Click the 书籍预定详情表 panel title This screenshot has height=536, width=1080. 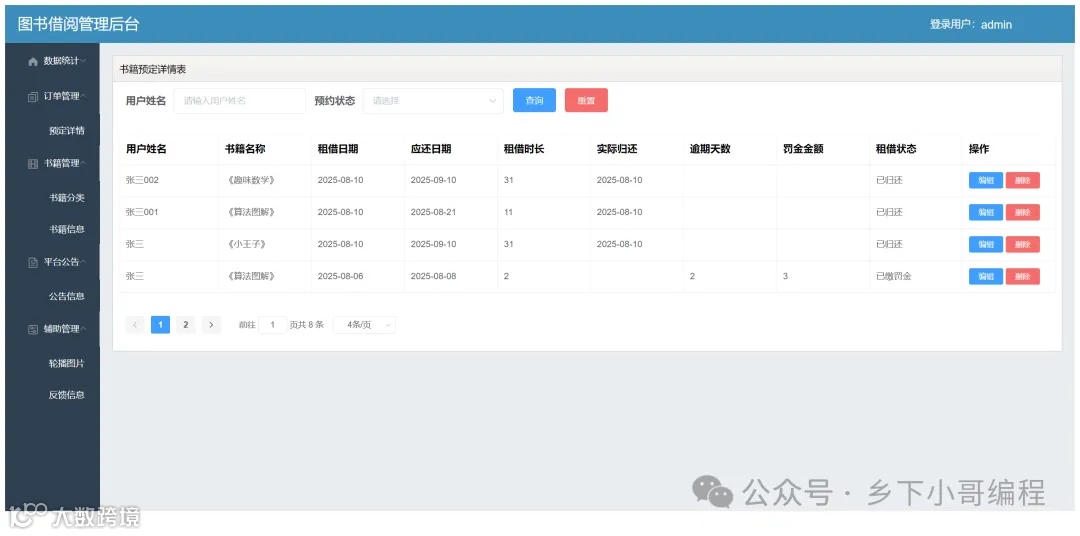(153, 70)
